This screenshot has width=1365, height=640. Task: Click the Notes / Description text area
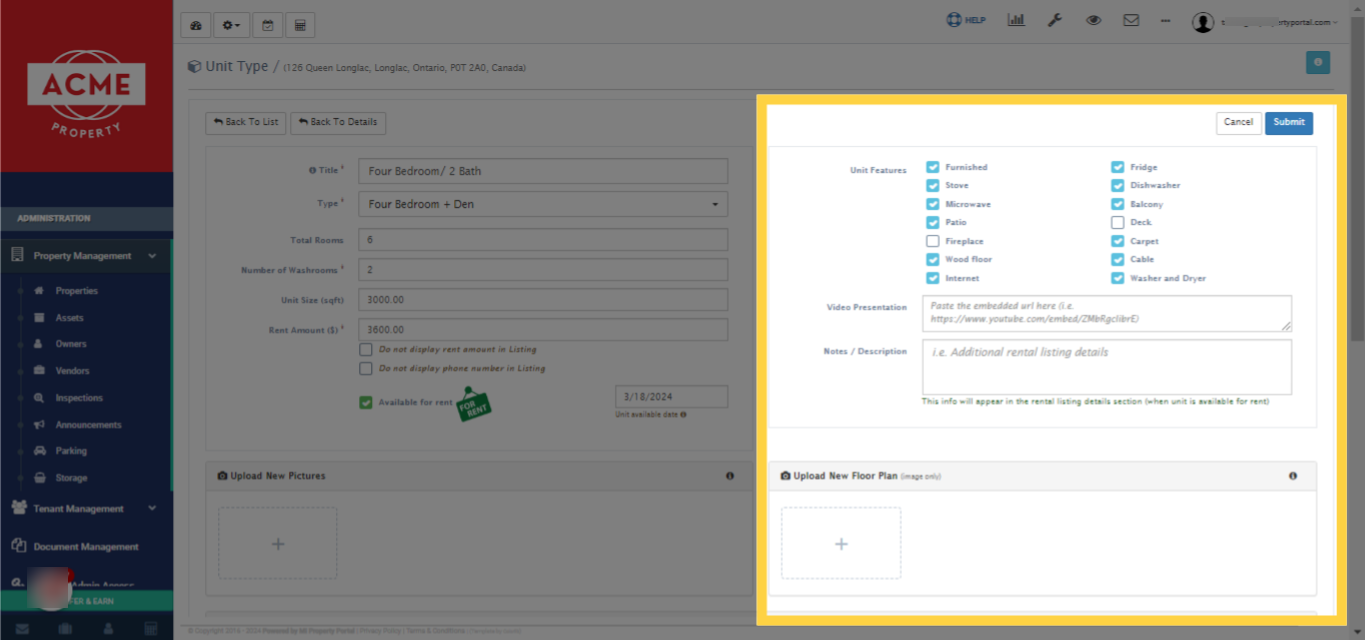click(x=1107, y=367)
